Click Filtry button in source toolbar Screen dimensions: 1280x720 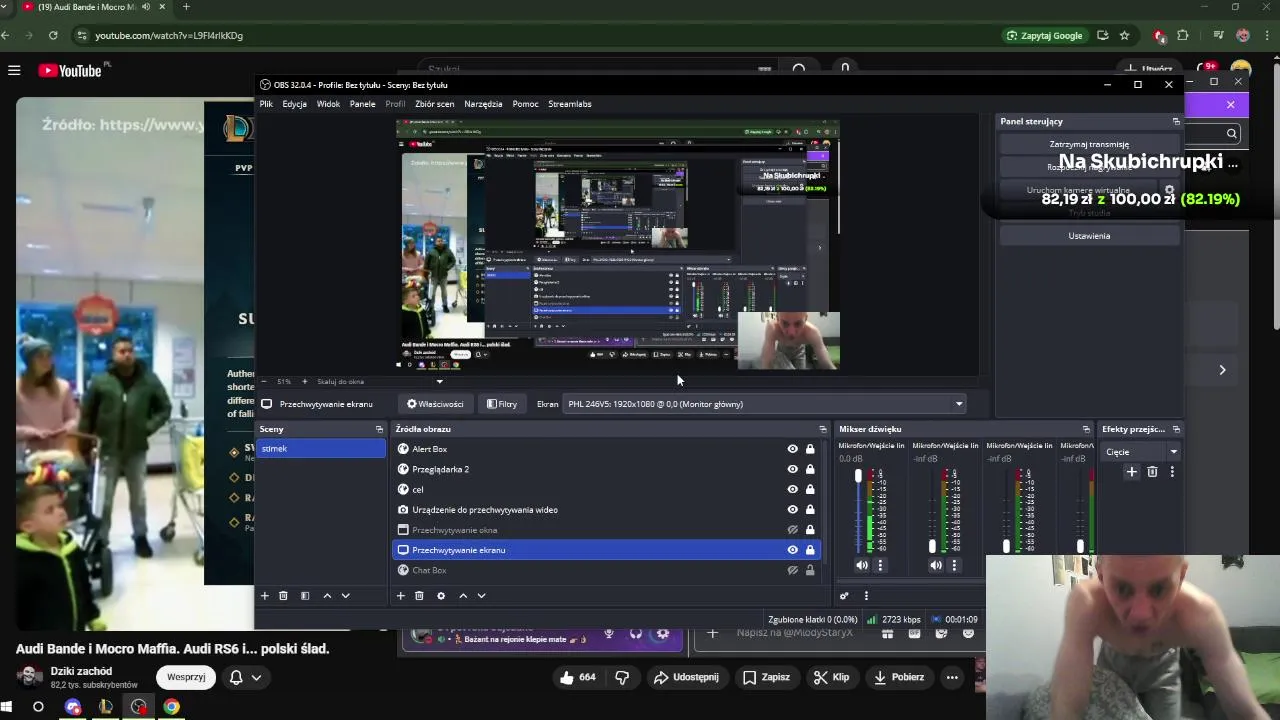pos(502,404)
